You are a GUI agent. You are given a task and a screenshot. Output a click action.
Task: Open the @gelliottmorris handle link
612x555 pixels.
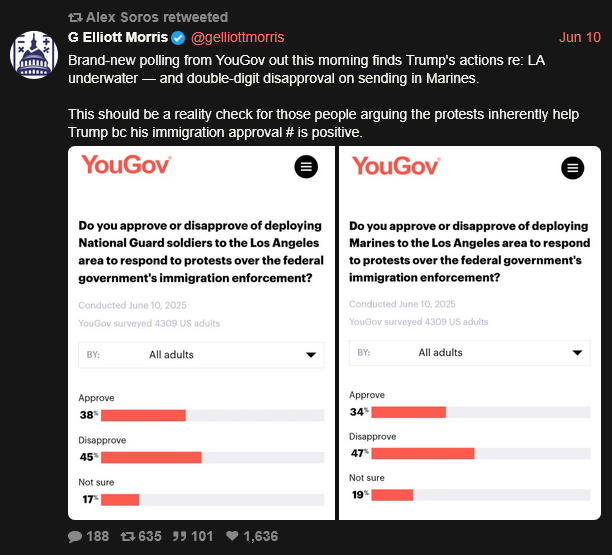coord(237,37)
